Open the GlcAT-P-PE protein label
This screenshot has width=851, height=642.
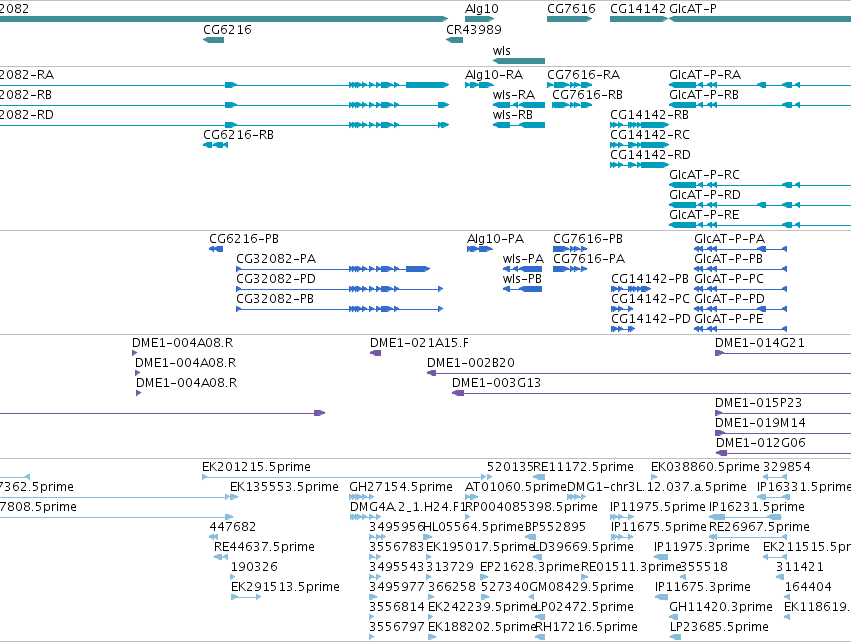[729, 320]
